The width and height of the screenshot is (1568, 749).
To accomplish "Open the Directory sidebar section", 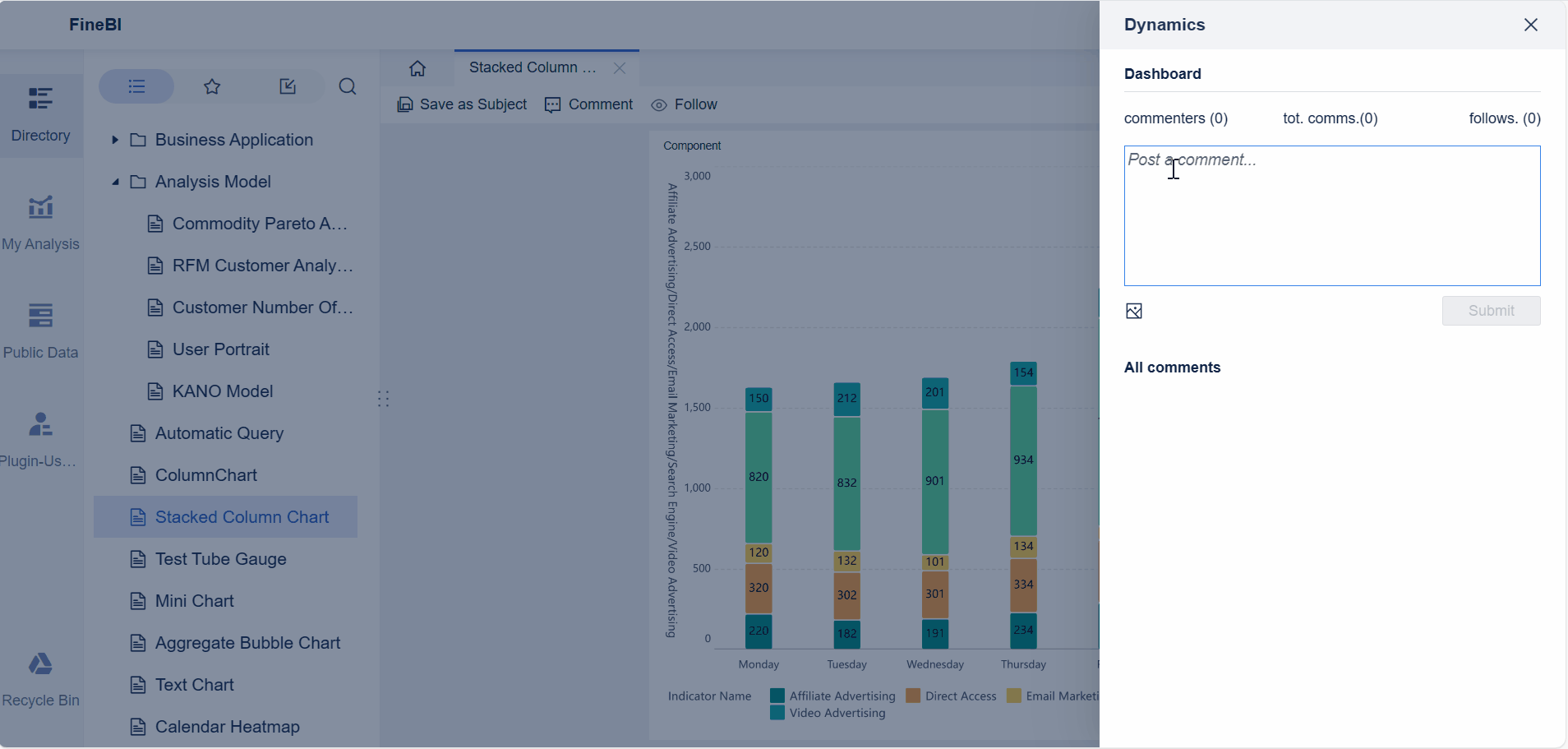I will click(40, 115).
